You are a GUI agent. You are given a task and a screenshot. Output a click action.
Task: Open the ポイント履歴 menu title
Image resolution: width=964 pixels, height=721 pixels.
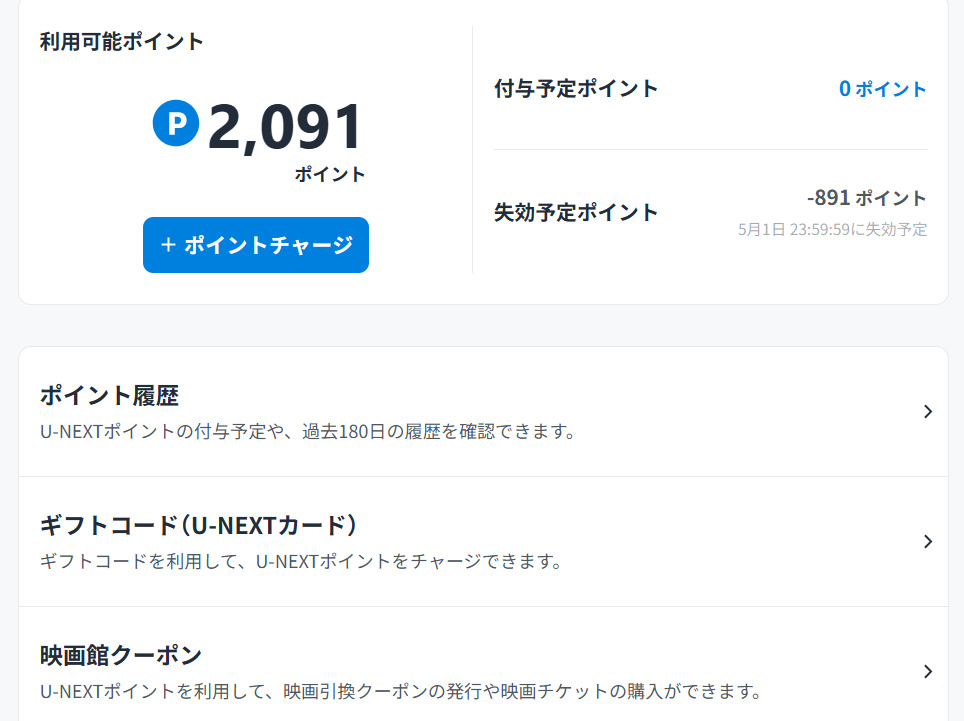[109, 395]
